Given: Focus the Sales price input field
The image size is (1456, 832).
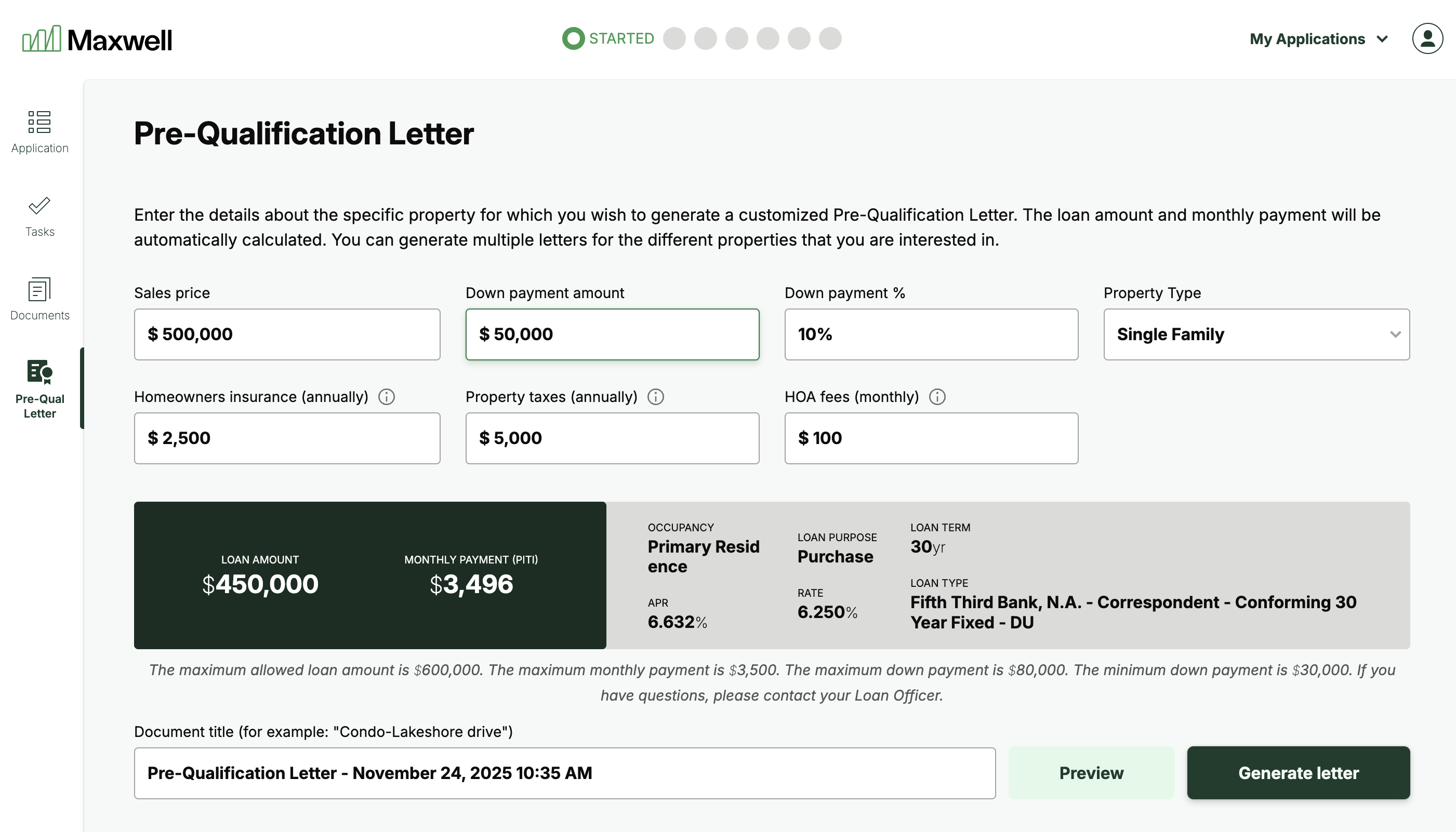Looking at the screenshot, I should coord(287,334).
